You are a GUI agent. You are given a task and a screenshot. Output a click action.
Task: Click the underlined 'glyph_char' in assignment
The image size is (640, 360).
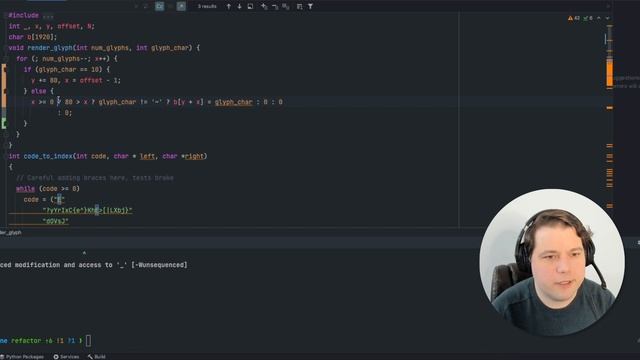pyautogui.click(x=233, y=102)
